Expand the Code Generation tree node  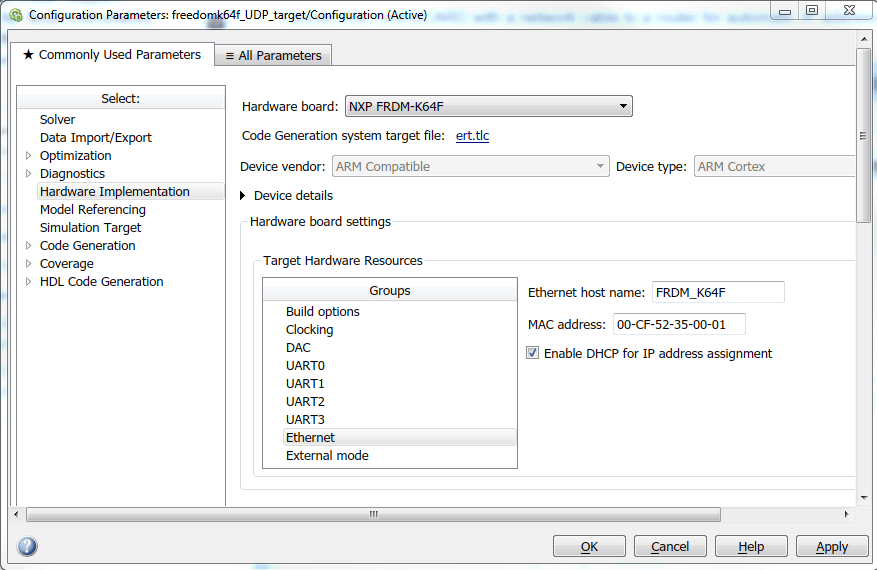(x=29, y=245)
